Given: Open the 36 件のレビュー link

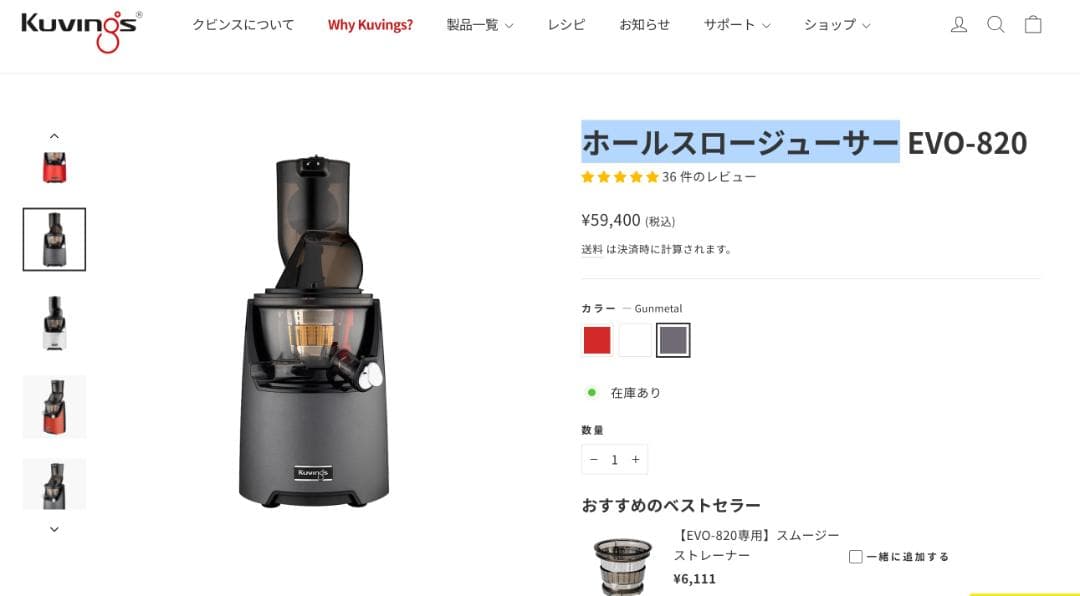Looking at the screenshot, I should (x=709, y=177).
